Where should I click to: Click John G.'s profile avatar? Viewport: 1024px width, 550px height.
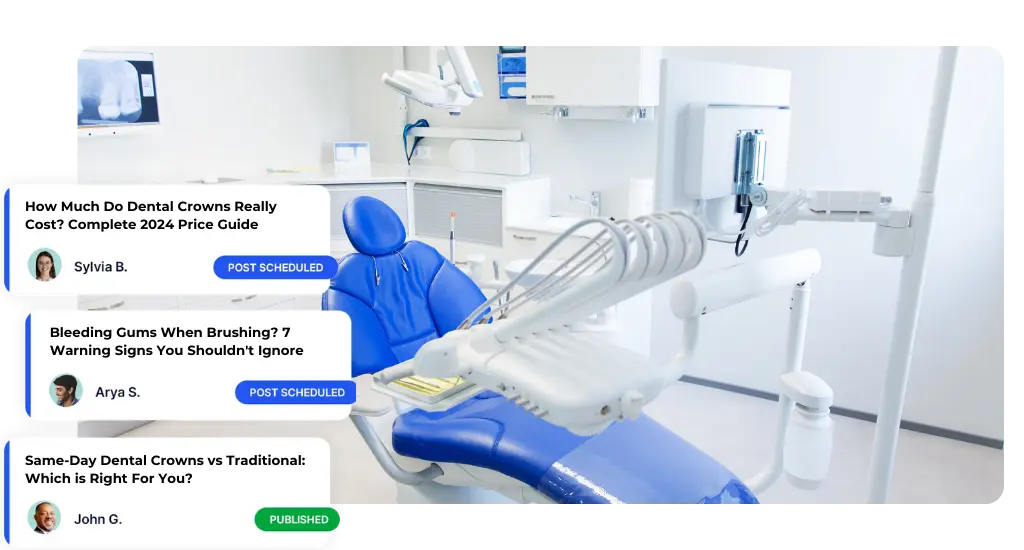click(x=44, y=518)
